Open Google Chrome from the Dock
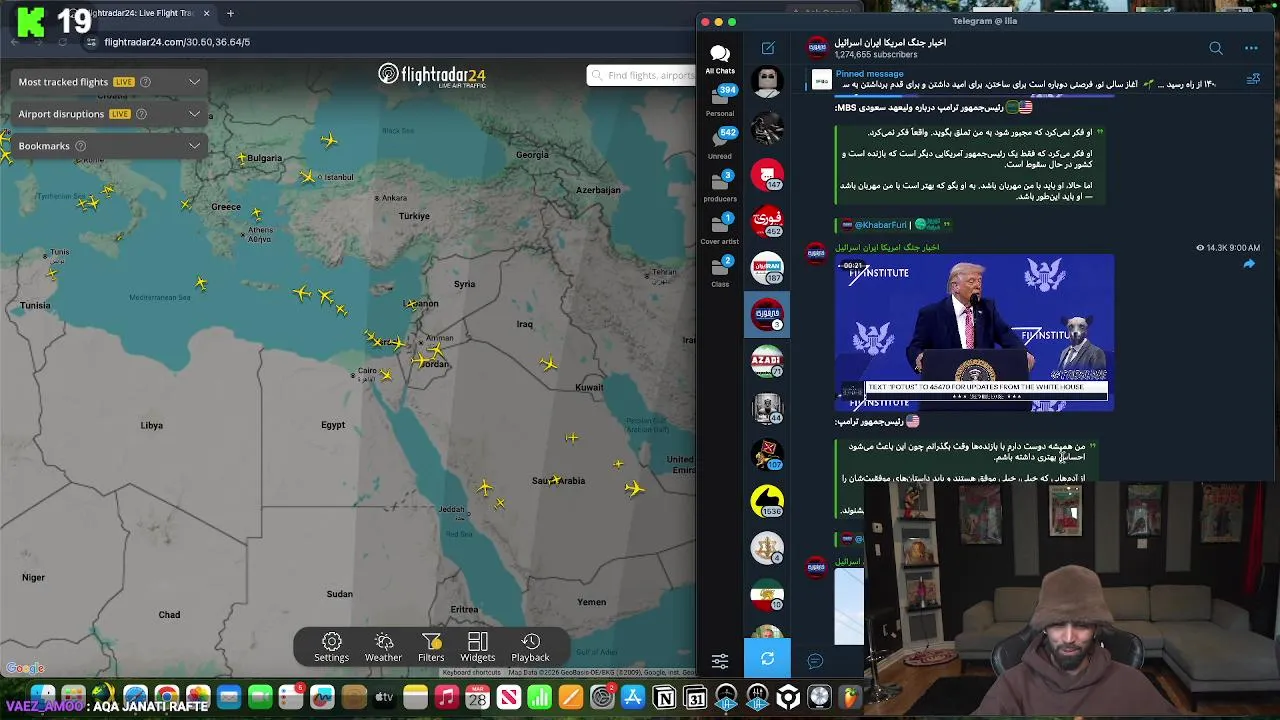 click(167, 697)
